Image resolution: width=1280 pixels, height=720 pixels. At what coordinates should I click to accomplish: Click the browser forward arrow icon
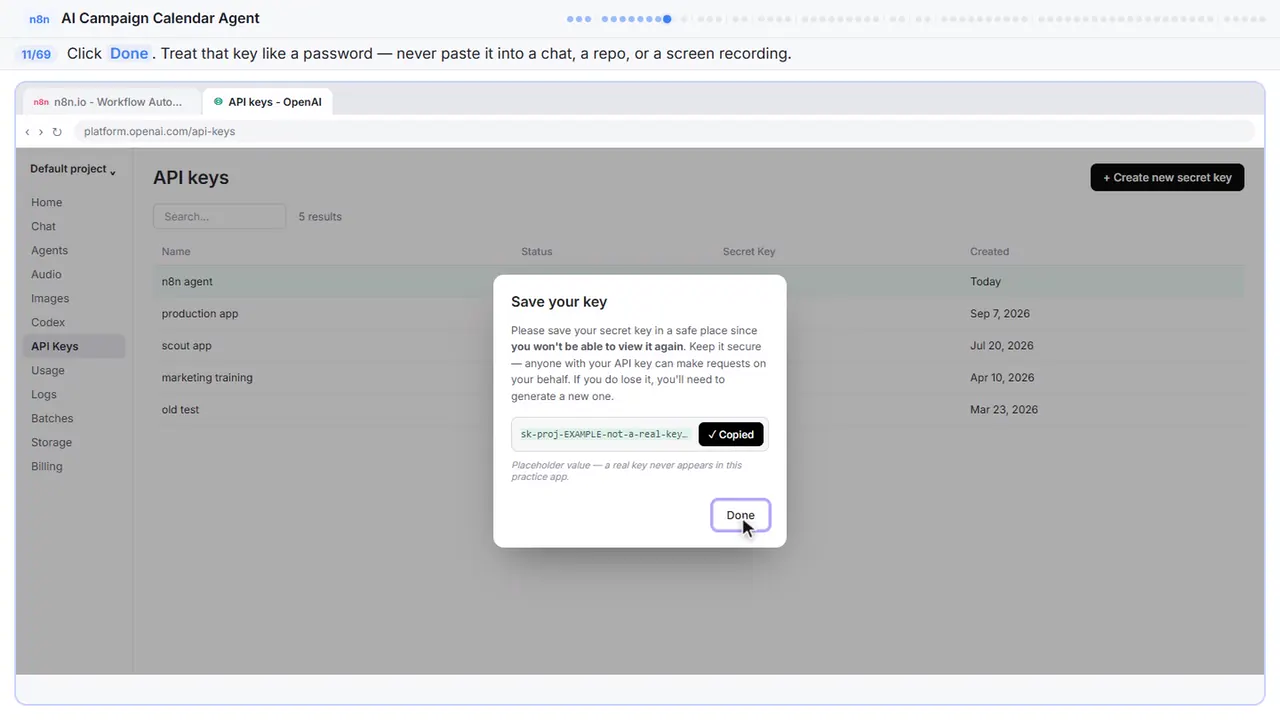pos(41,132)
